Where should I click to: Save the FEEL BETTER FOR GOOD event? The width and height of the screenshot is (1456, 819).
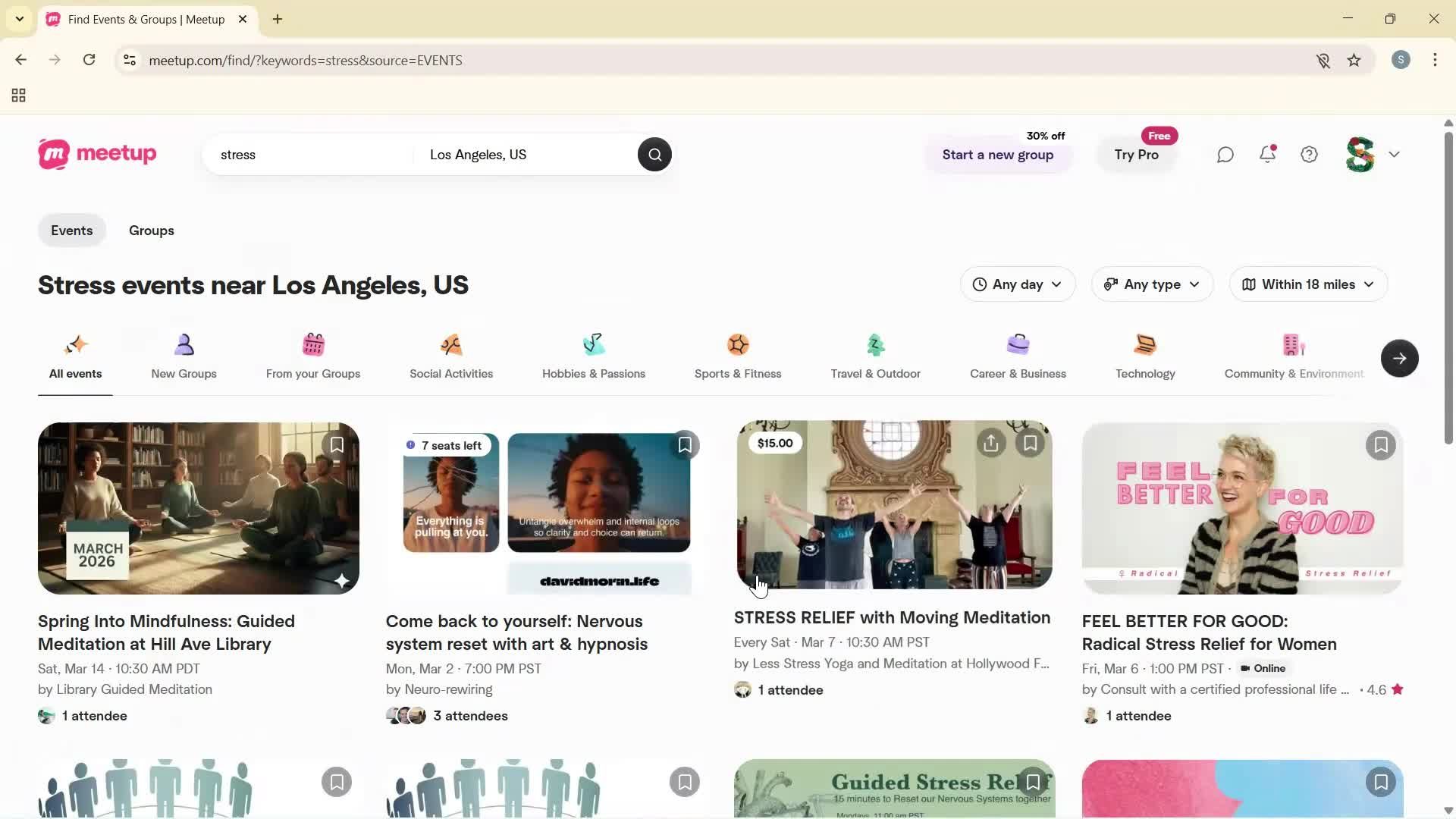click(1380, 445)
